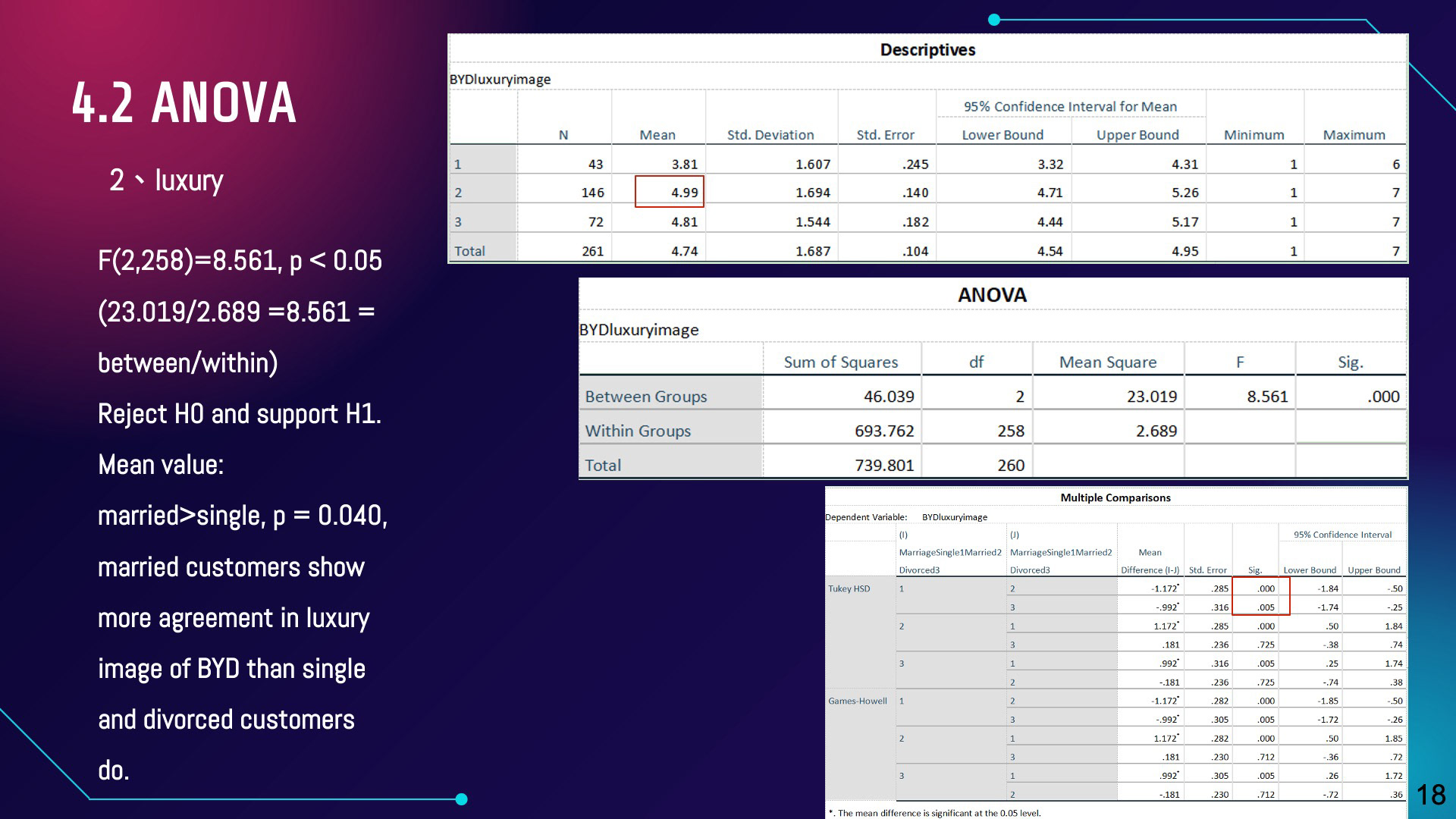Click slide number 18
1456x819 pixels.
(x=1430, y=795)
